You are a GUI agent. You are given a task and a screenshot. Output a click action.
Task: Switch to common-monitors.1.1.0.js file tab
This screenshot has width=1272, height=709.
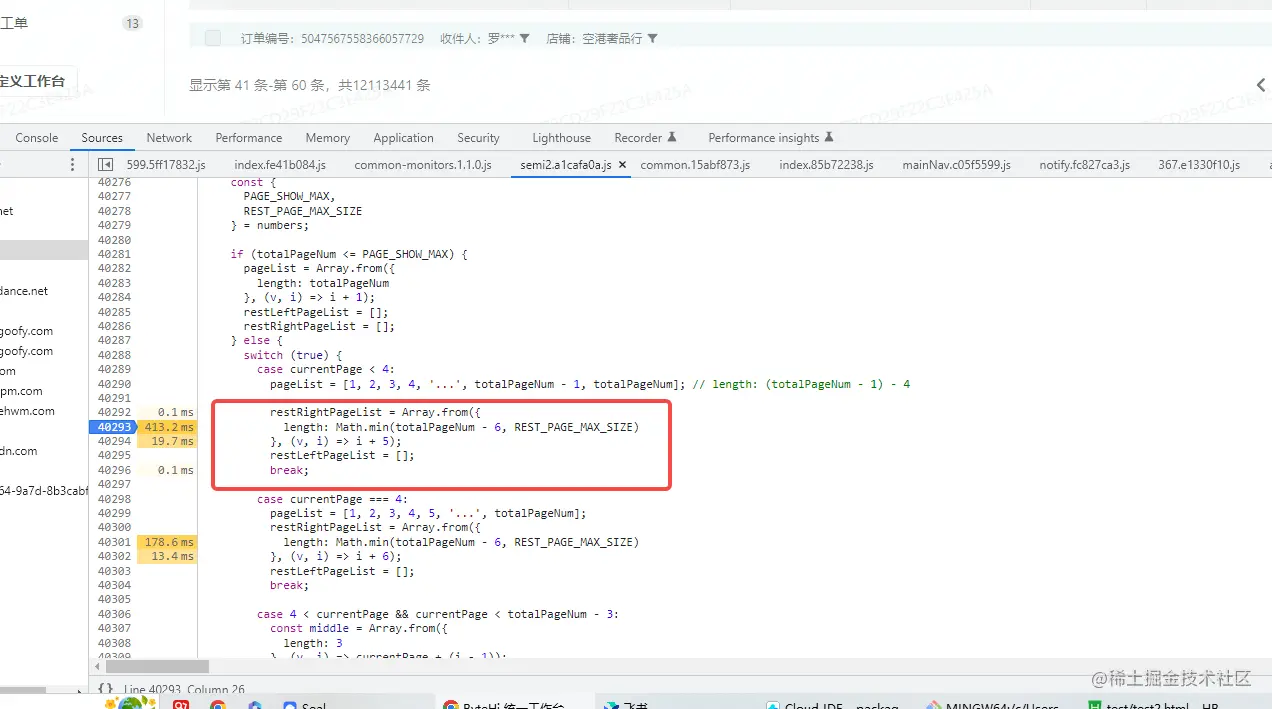coord(423,165)
